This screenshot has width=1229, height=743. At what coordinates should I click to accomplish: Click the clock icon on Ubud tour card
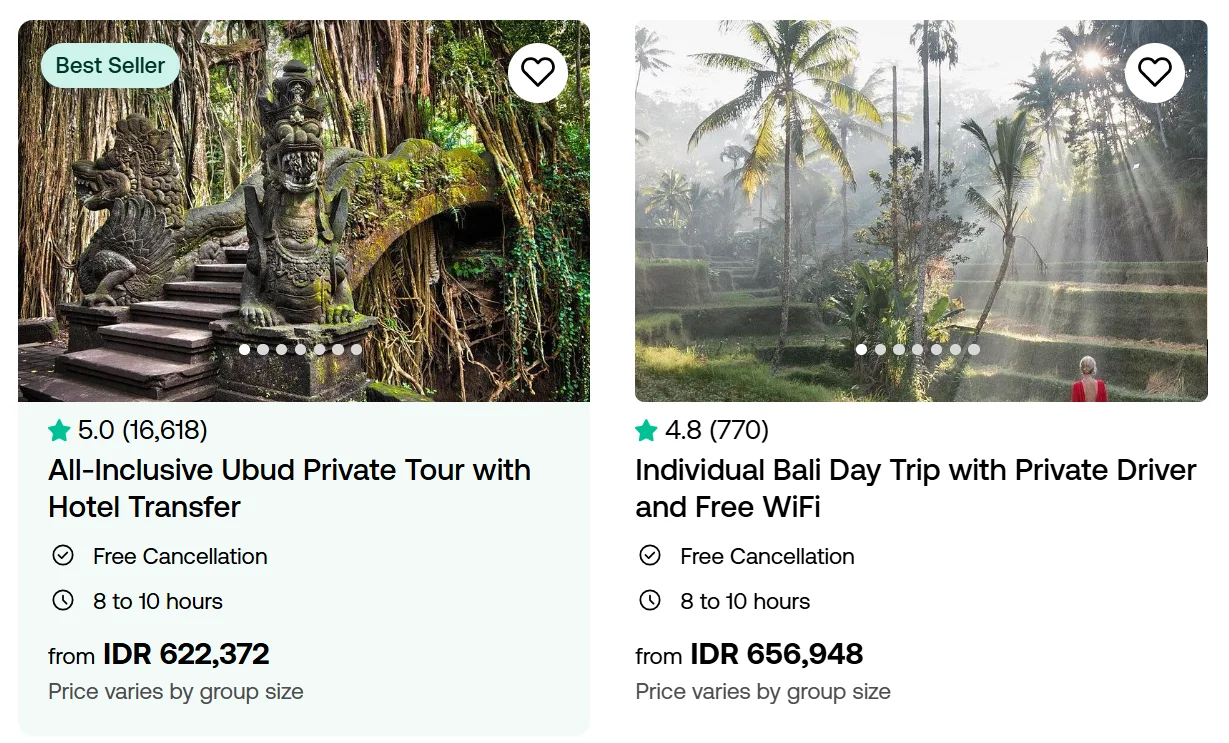tap(63, 600)
